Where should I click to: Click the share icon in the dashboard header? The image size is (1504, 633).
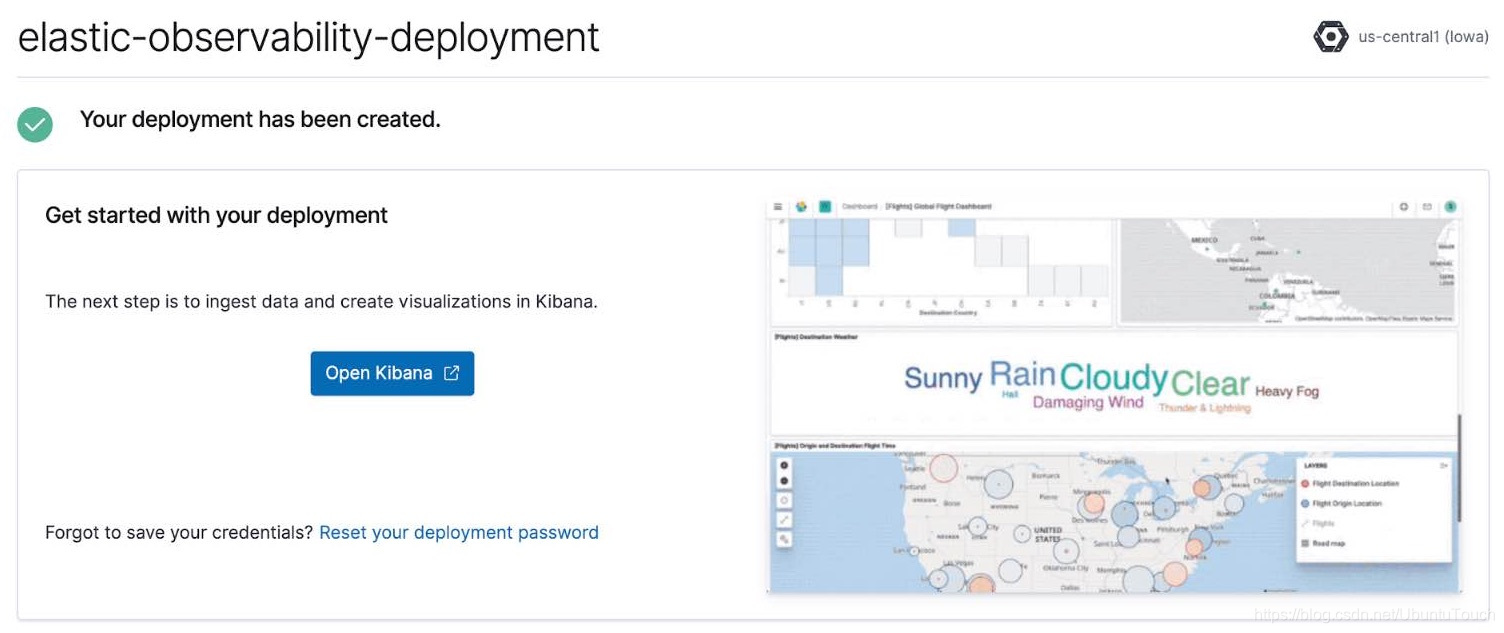1426,206
